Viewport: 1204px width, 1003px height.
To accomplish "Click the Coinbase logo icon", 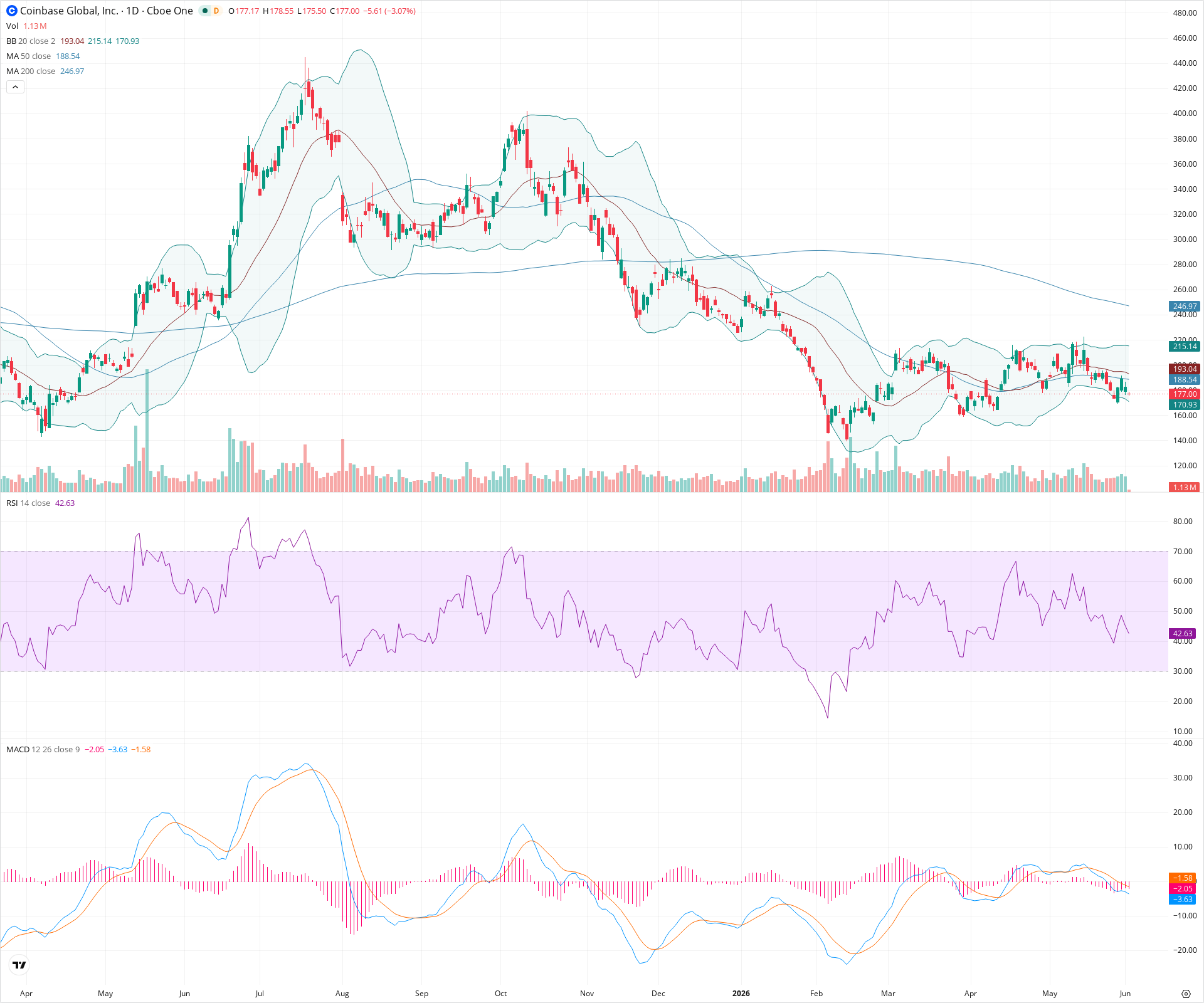I will pyautogui.click(x=12, y=11).
